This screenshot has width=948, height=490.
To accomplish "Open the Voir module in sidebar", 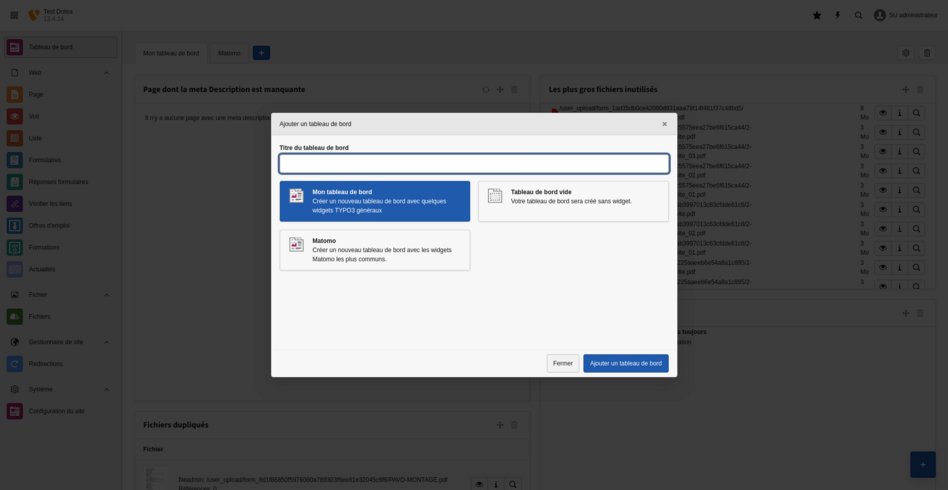I will 60,116.
